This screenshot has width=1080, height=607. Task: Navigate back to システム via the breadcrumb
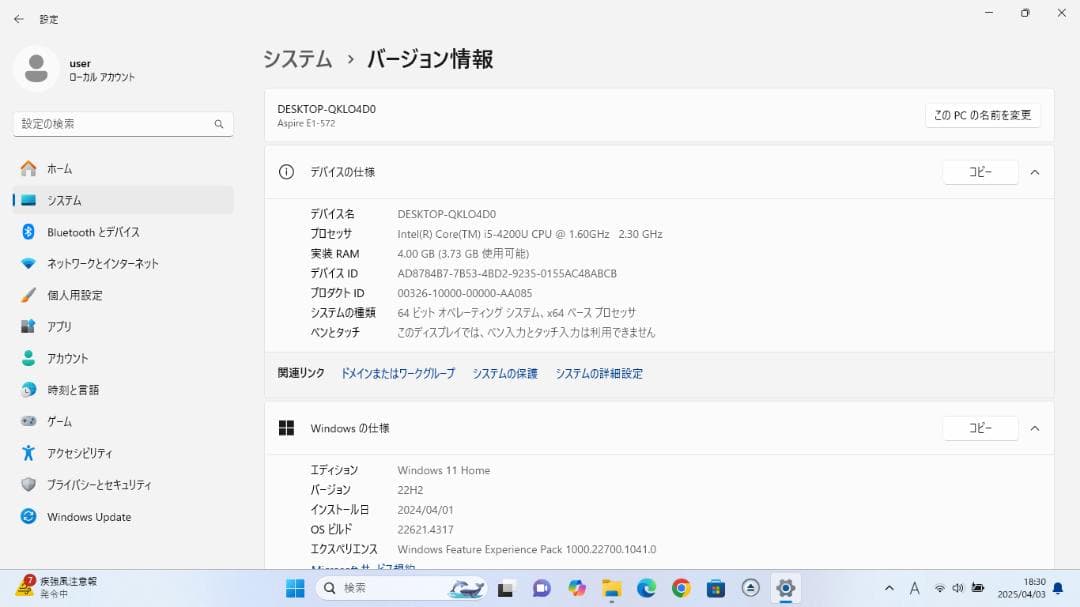[x=297, y=59]
